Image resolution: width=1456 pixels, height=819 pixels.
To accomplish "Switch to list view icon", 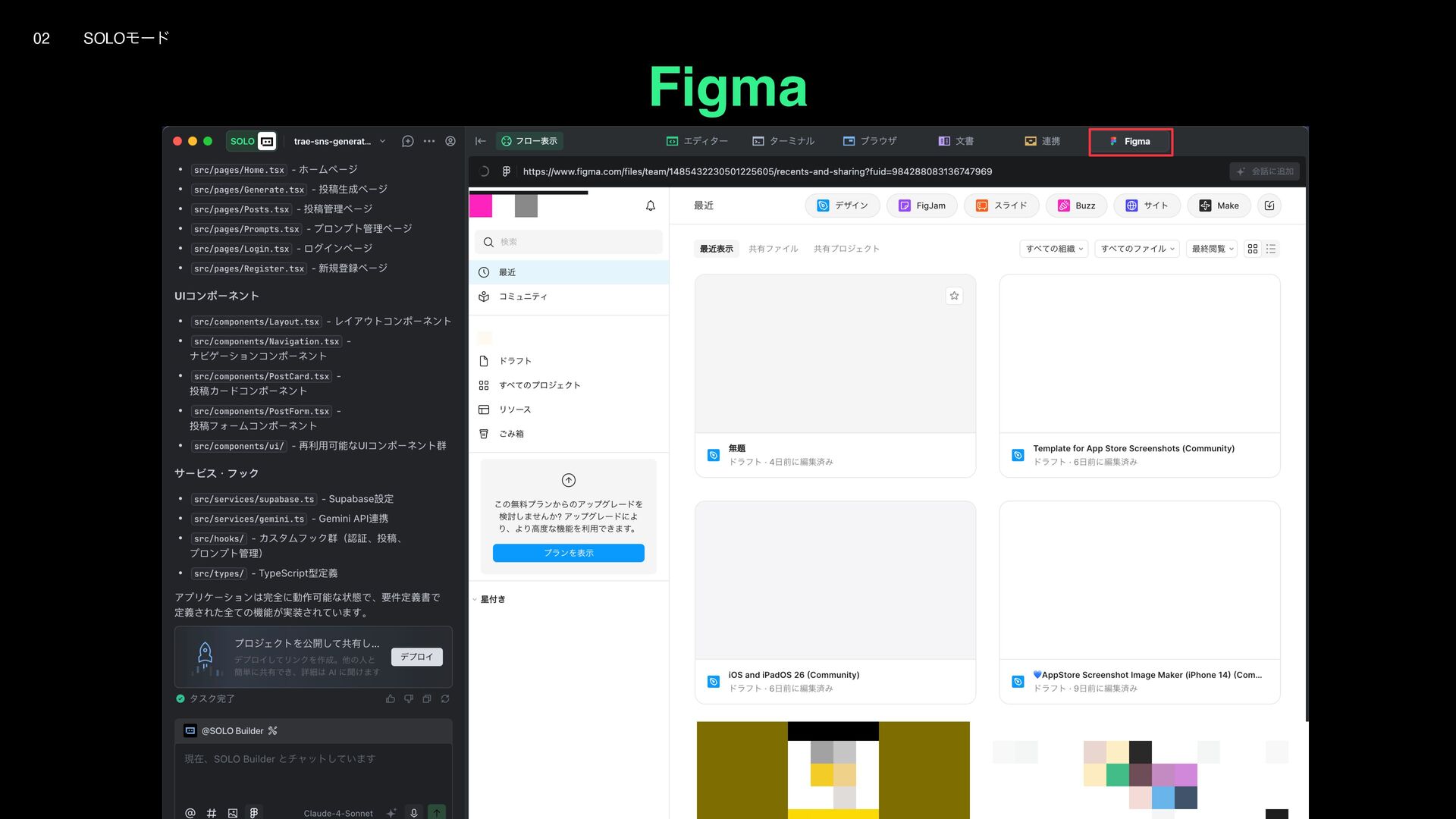I will [1271, 249].
